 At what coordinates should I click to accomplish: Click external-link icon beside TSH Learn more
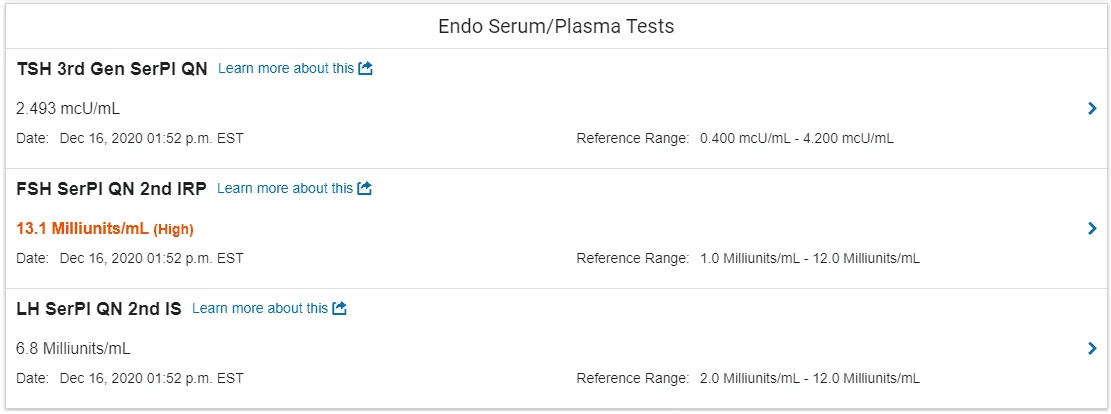[x=366, y=69]
